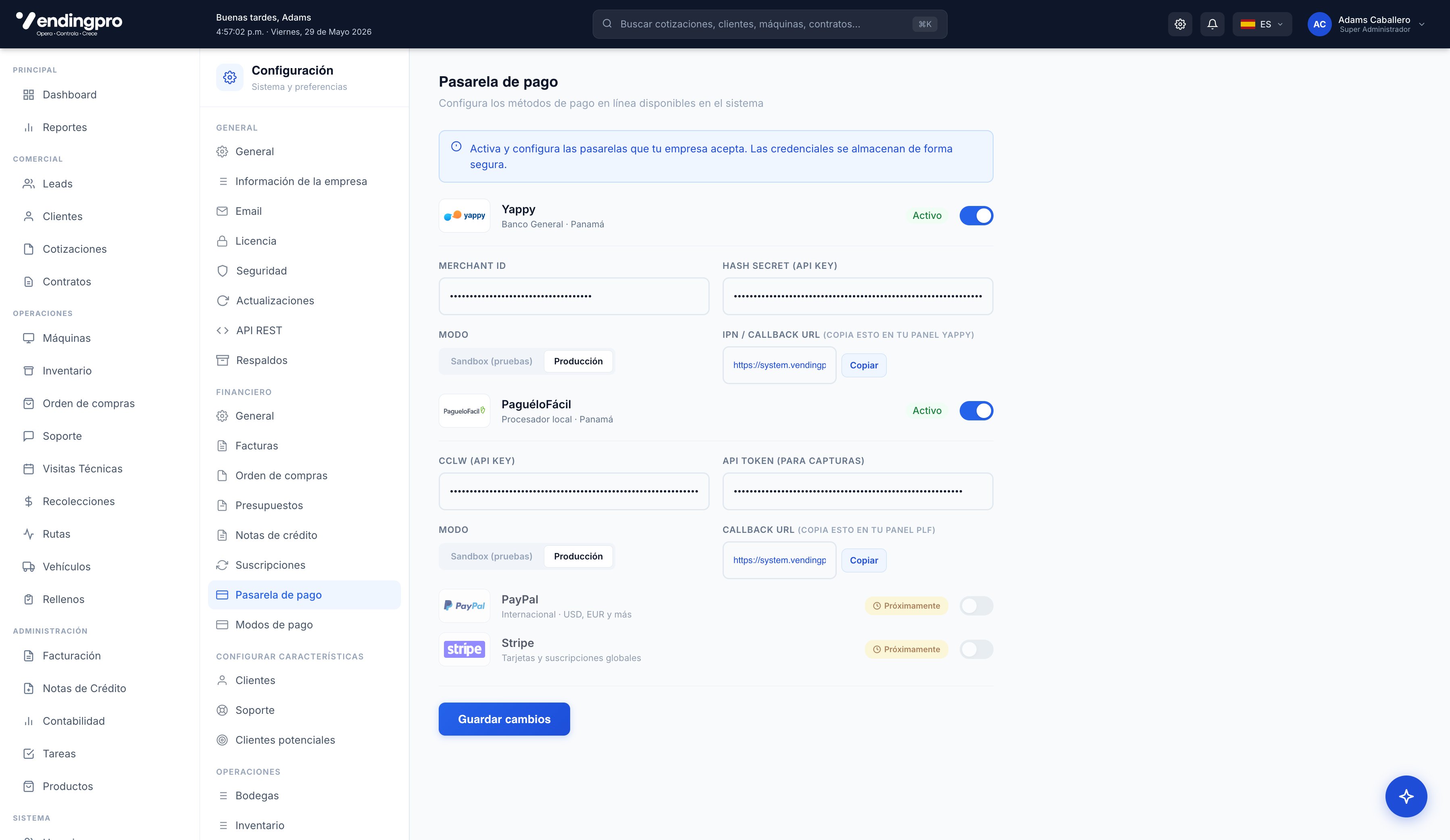Image resolution: width=1450 pixels, height=840 pixels.
Task: Click the Recolecciones dollar icon
Action: [28, 502]
